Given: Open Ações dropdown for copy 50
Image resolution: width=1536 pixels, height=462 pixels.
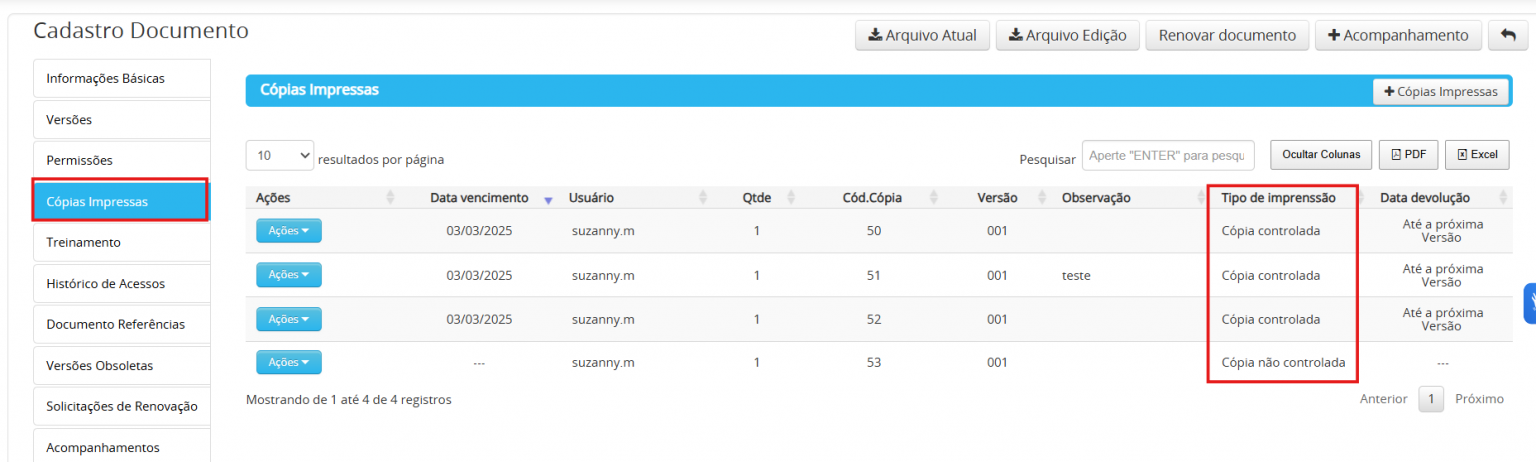Looking at the screenshot, I should (289, 231).
